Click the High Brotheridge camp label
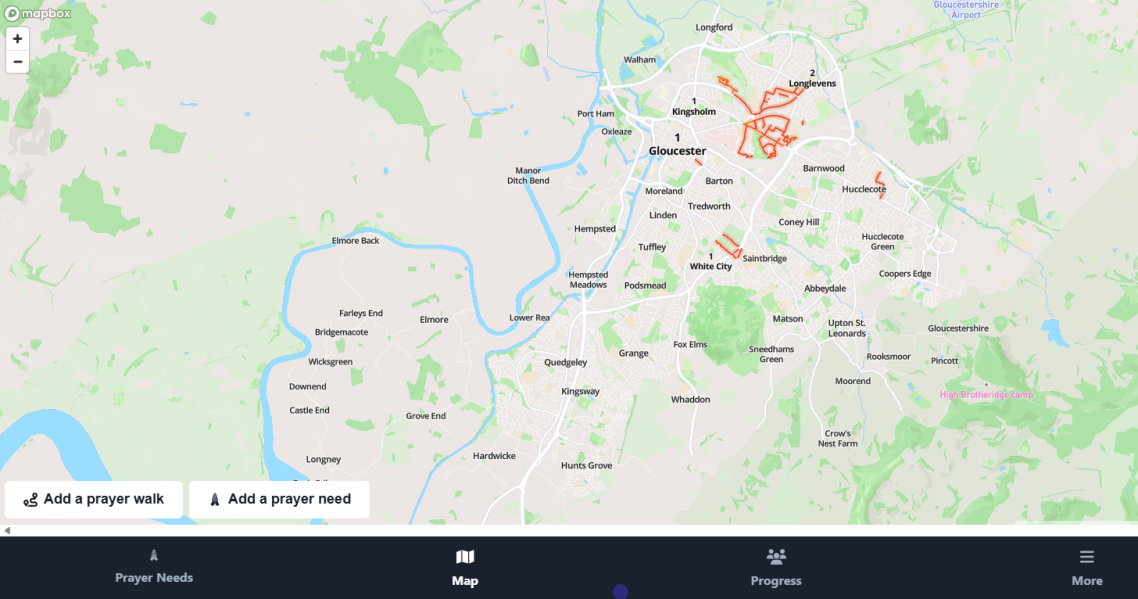The width and height of the screenshot is (1138, 599). [x=986, y=395]
